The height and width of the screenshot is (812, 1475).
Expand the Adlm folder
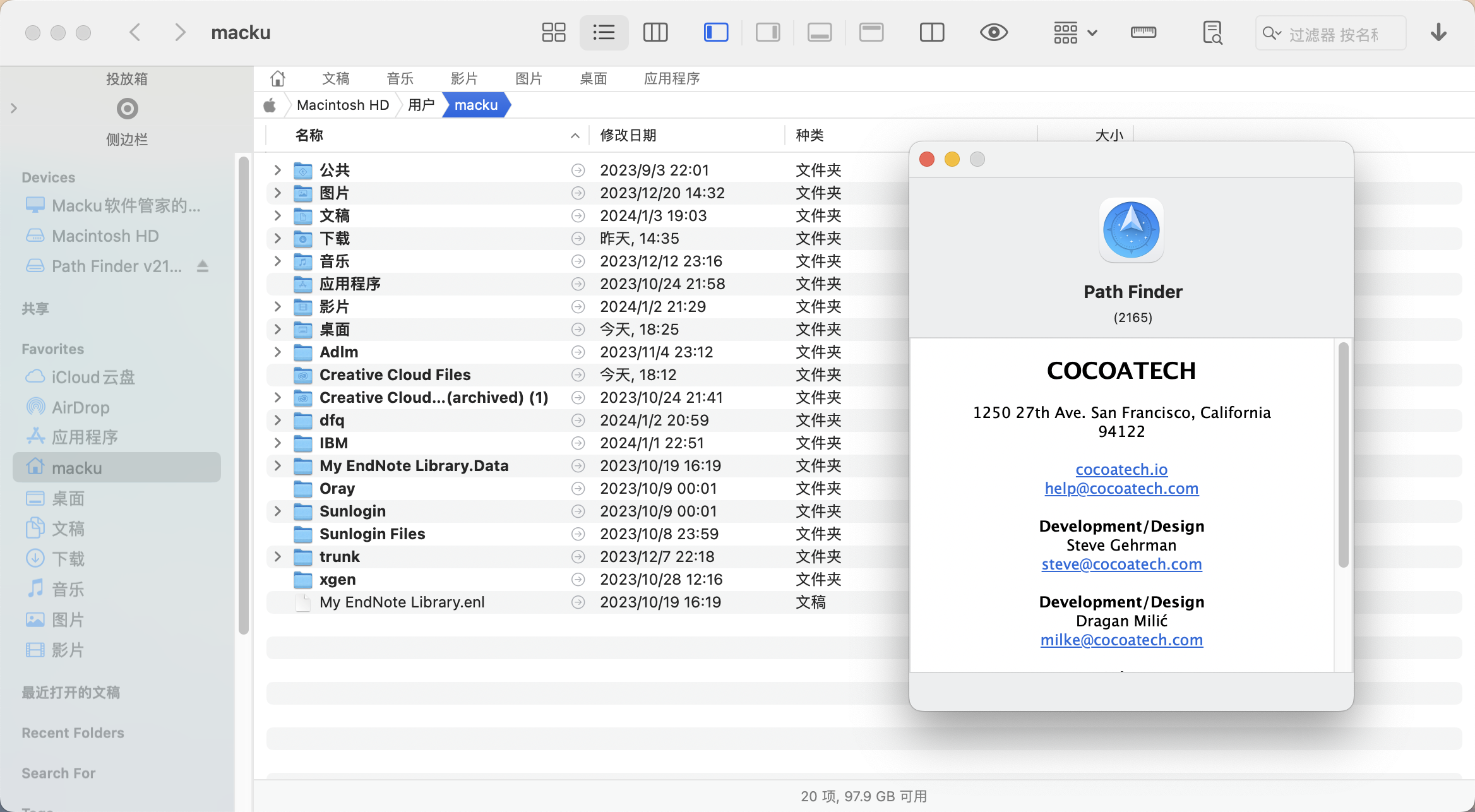point(277,352)
